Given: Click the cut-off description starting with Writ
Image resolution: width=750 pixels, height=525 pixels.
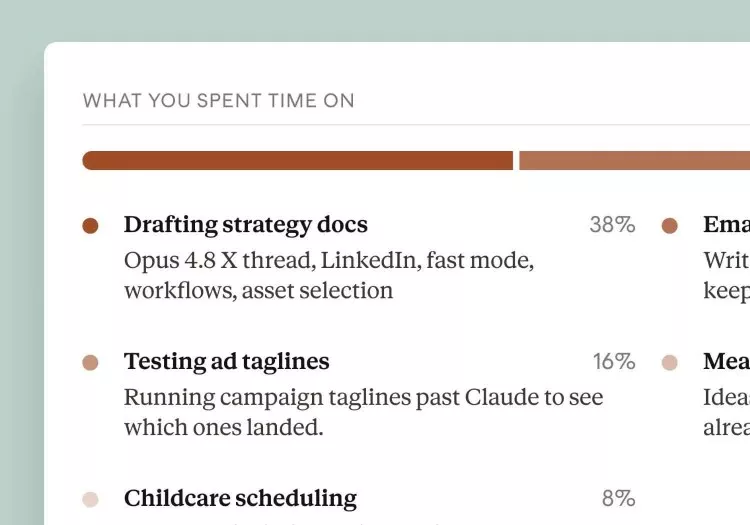Looking at the screenshot, I should [727, 275].
